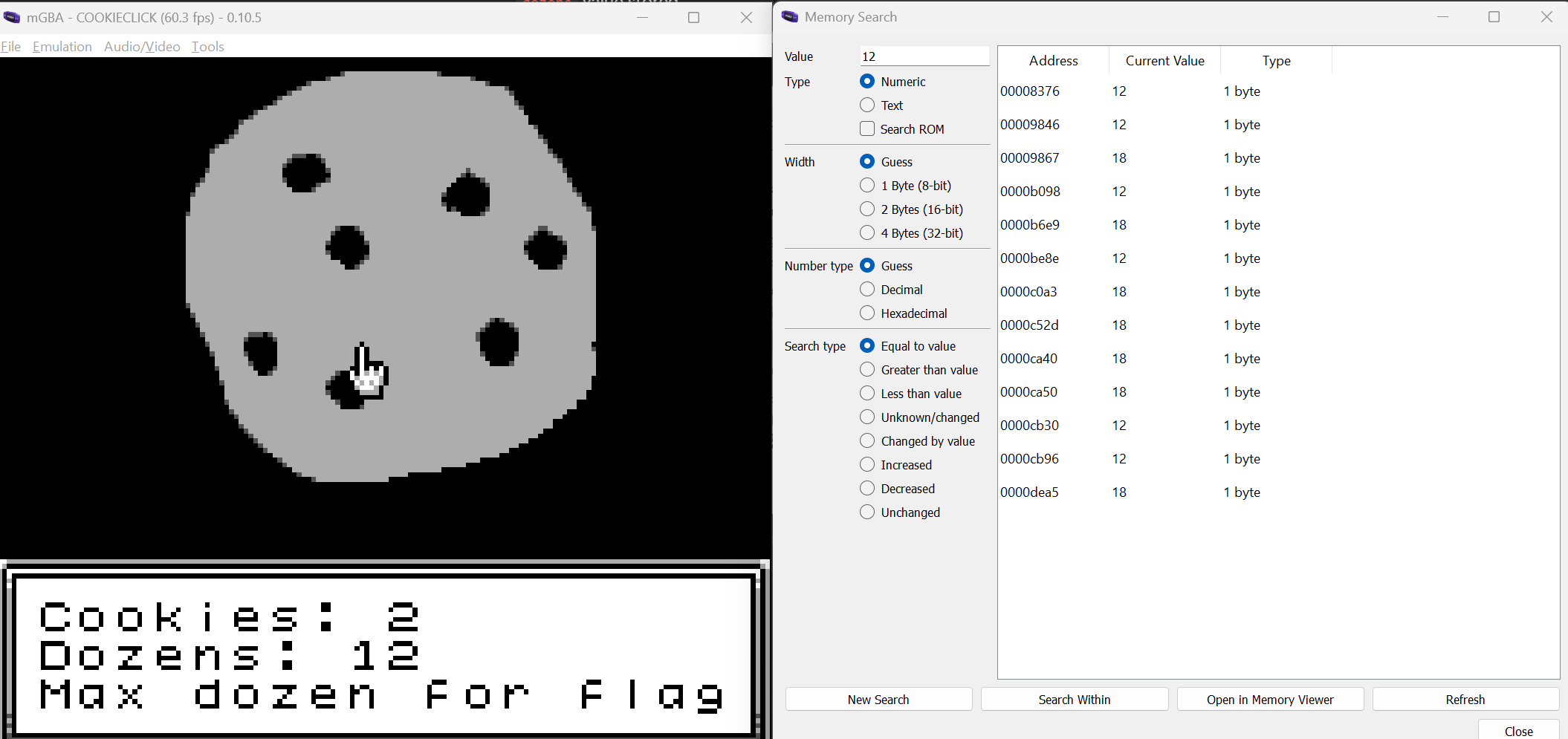Enable the Search ROM checkbox

[x=867, y=129]
